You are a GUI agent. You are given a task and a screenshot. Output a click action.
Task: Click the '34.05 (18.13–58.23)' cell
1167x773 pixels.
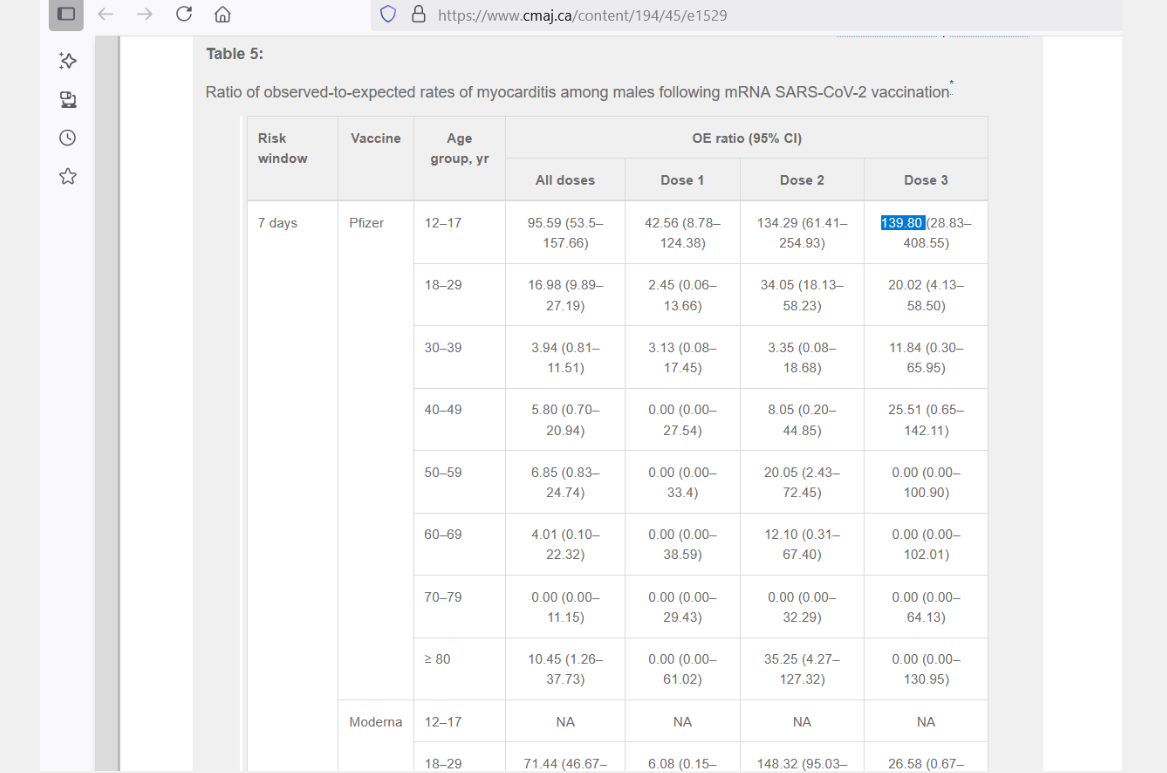(x=802, y=295)
